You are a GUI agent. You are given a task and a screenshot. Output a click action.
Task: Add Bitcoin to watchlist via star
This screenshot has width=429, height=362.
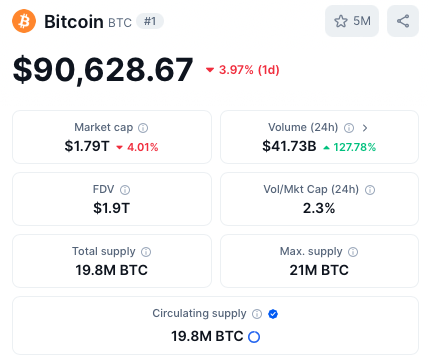pos(352,21)
